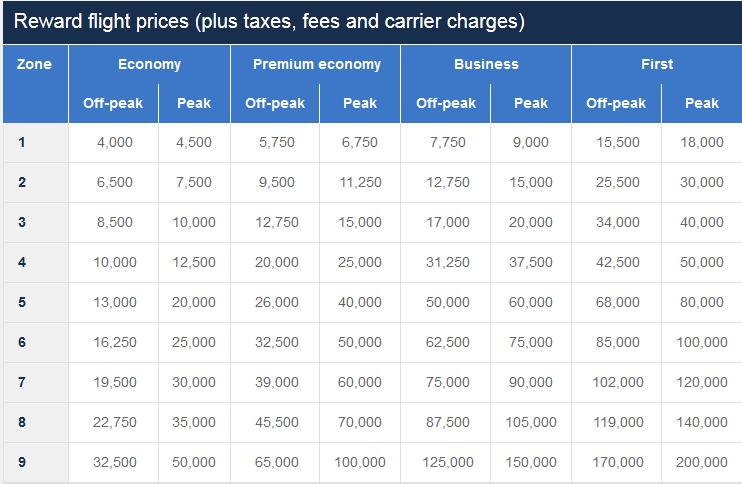
Task: Click the Zone 1 row label
Action: [22, 142]
